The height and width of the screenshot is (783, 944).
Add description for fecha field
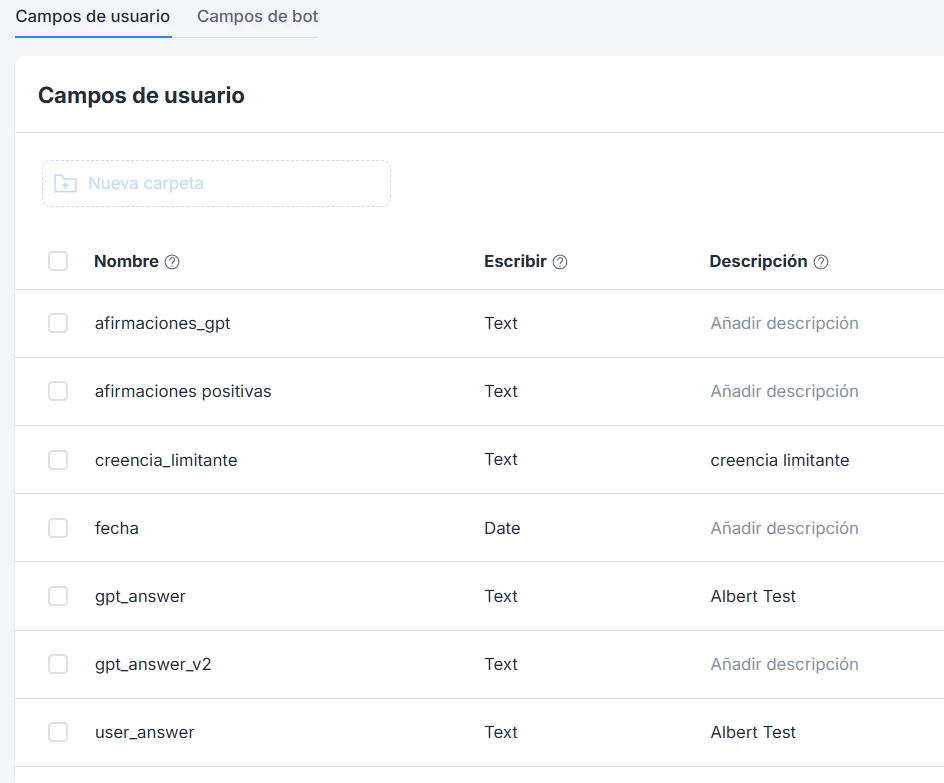point(784,528)
